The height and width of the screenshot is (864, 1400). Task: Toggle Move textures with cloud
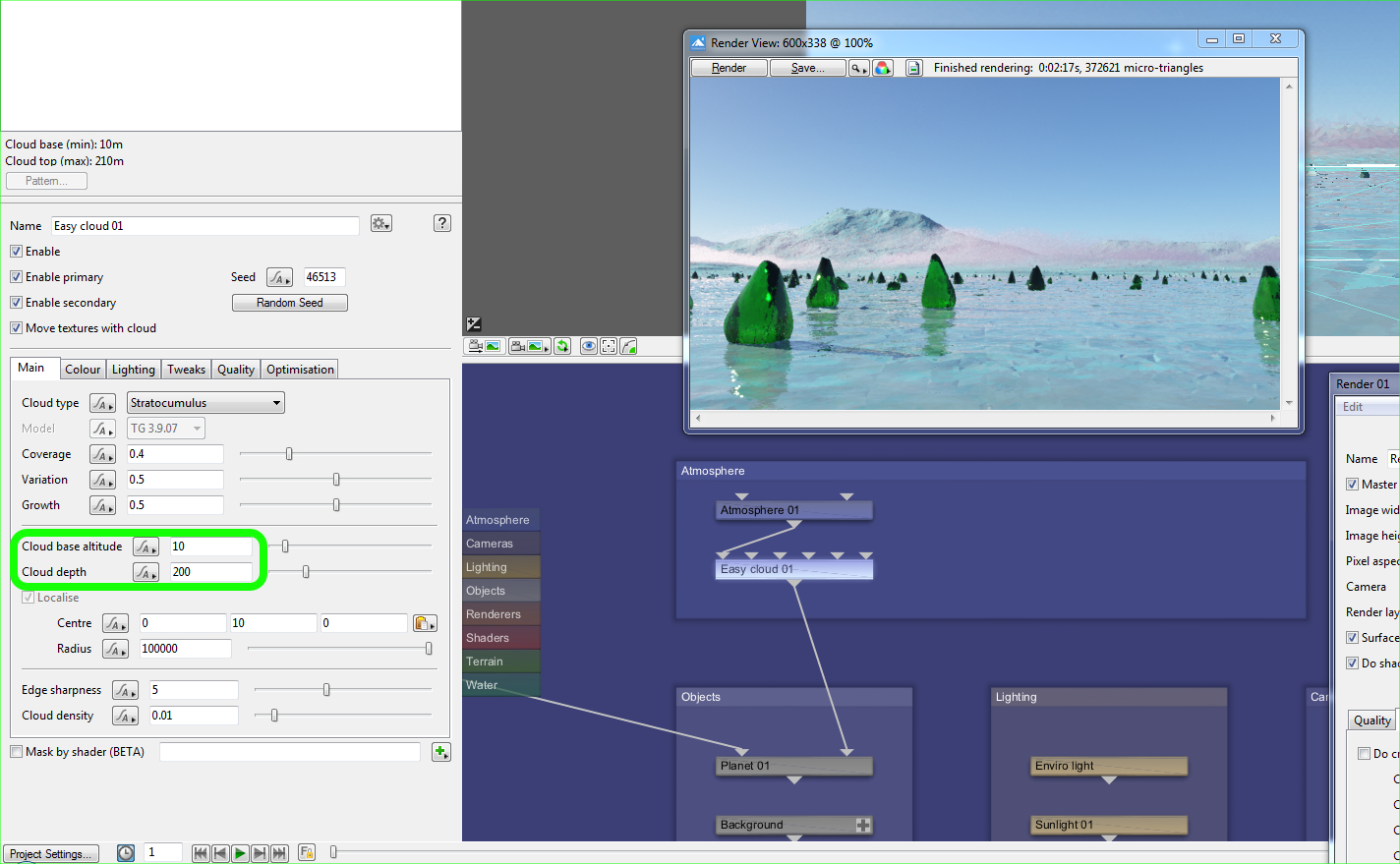click(x=16, y=328)
